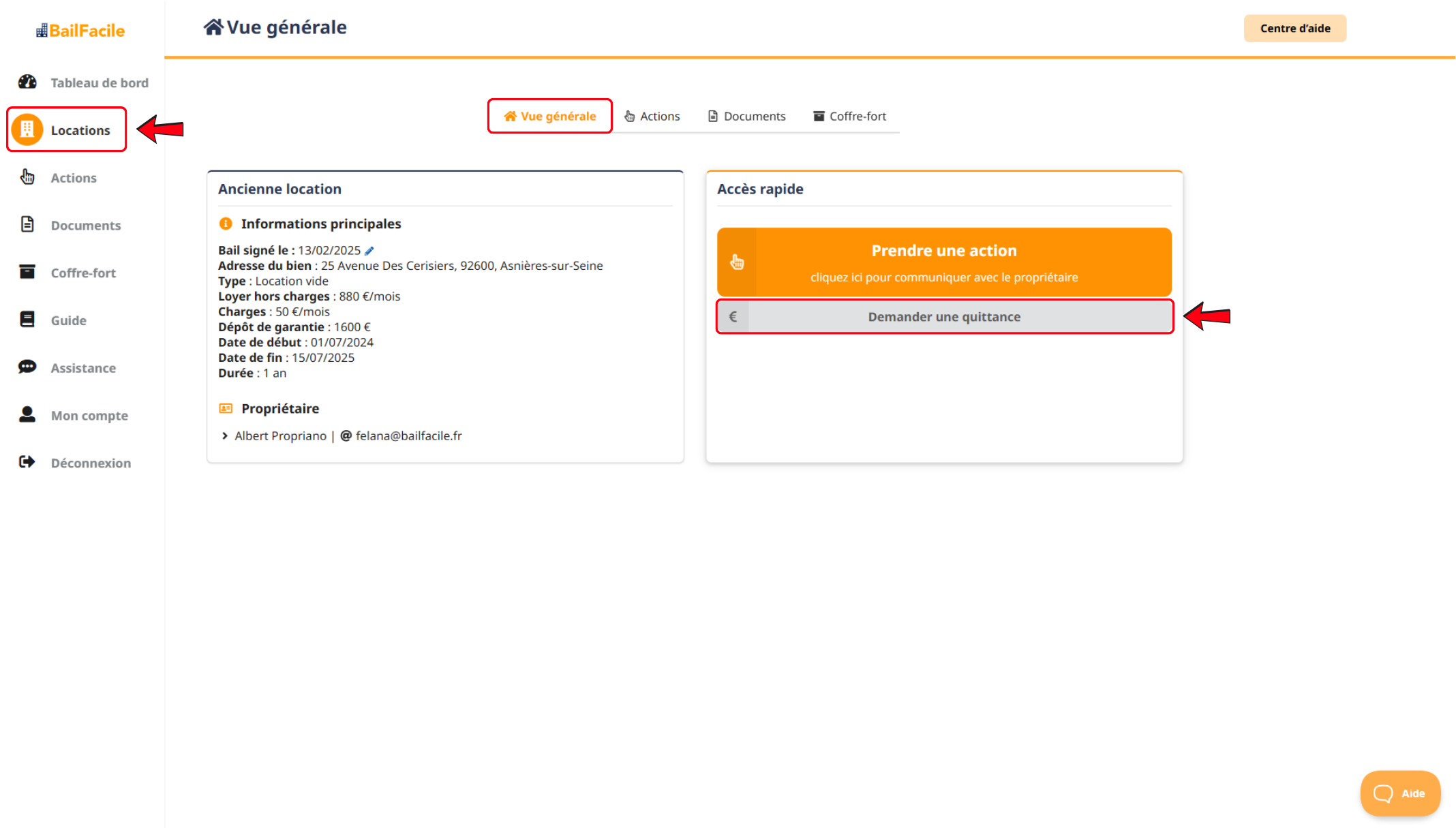Click the BailFacile logo
1456x828 pixels.
(x=80, y=31)
